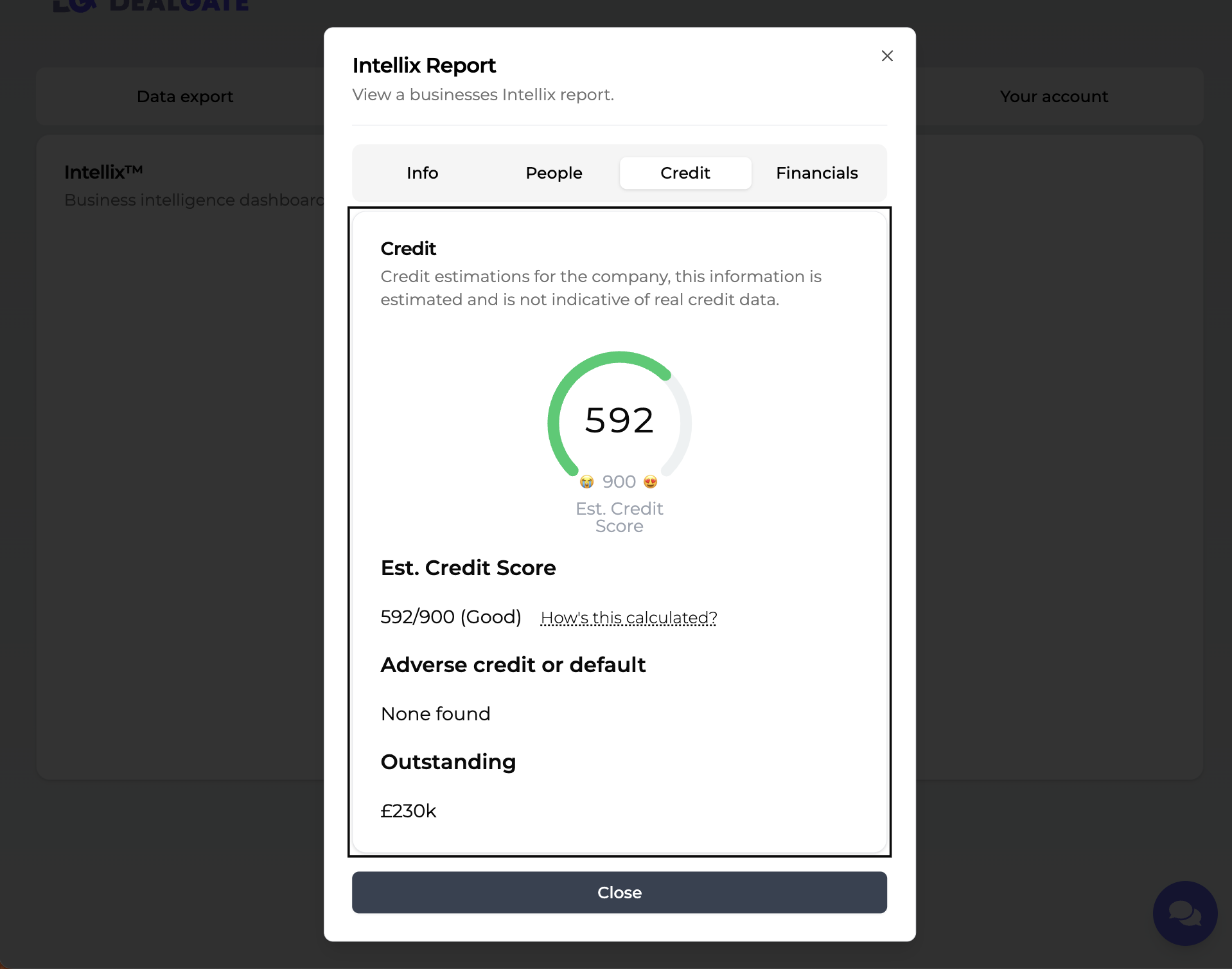This screenshot has width=1232, height=969.
Task: Switch to the Info tab
Action: [x=422, y=173]
